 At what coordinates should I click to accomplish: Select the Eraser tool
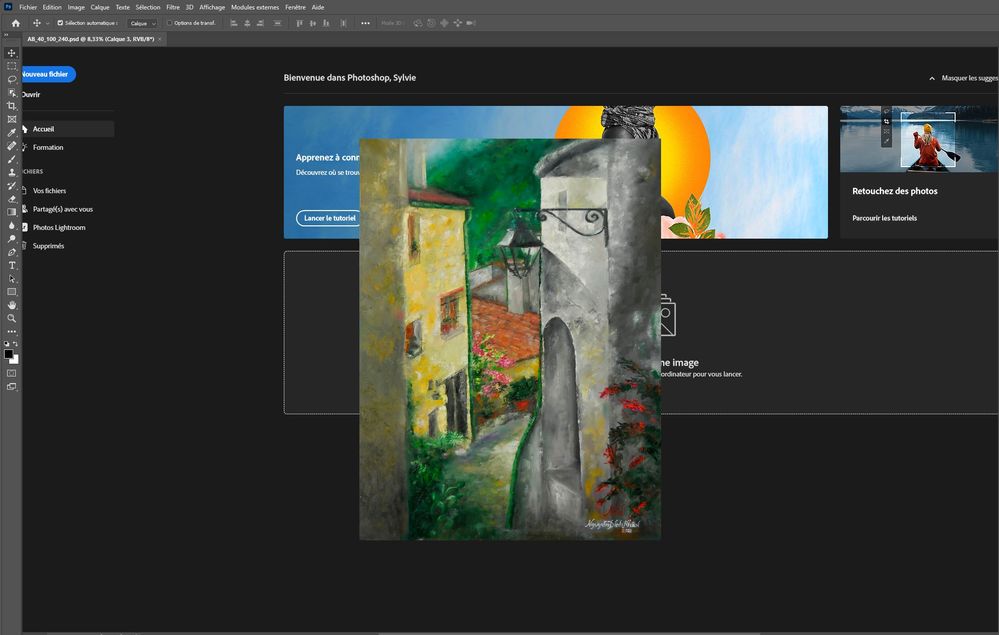(x=11, y=199)
